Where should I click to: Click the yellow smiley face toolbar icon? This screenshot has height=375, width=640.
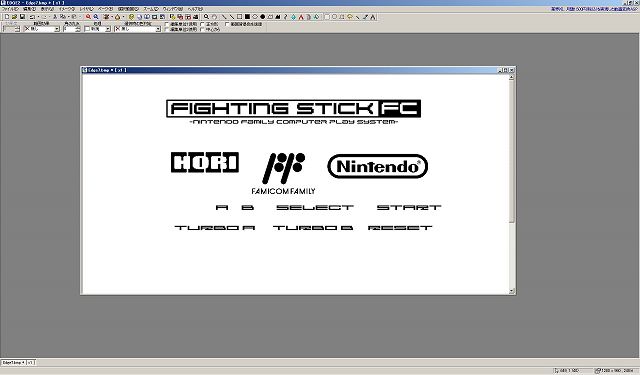coord(131,17)
